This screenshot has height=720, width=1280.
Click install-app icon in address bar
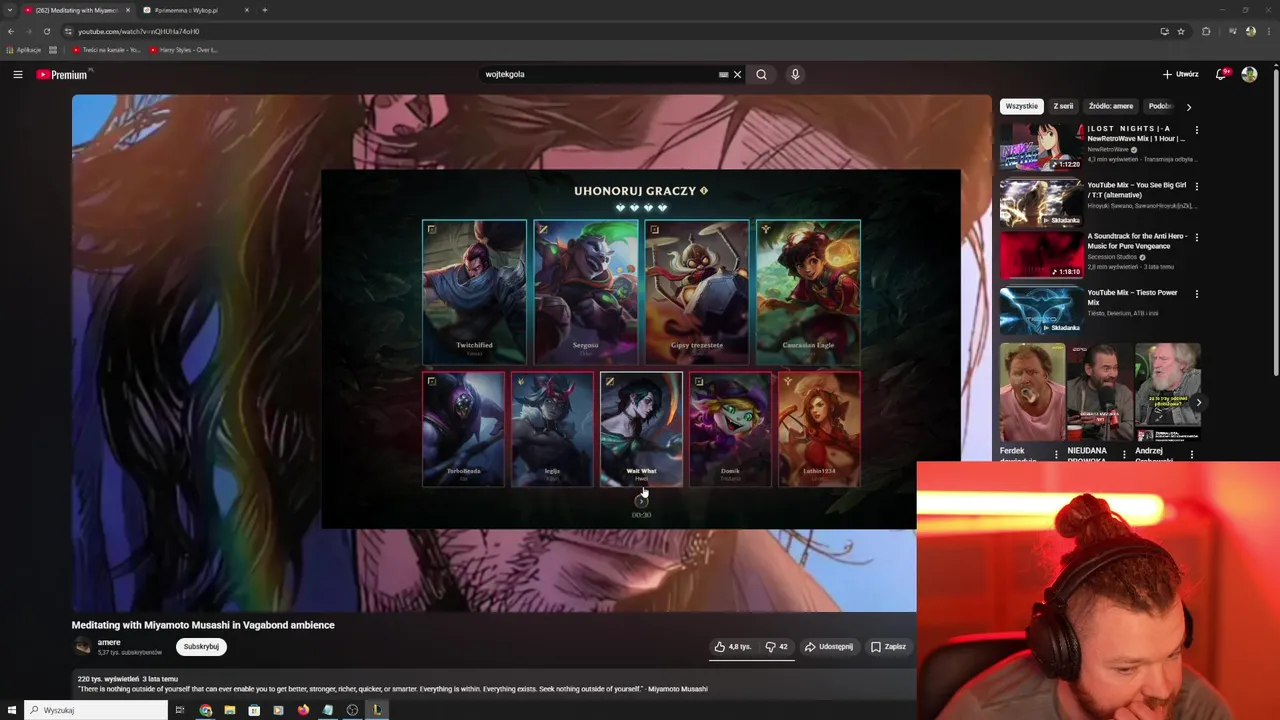pos(1164,31)
